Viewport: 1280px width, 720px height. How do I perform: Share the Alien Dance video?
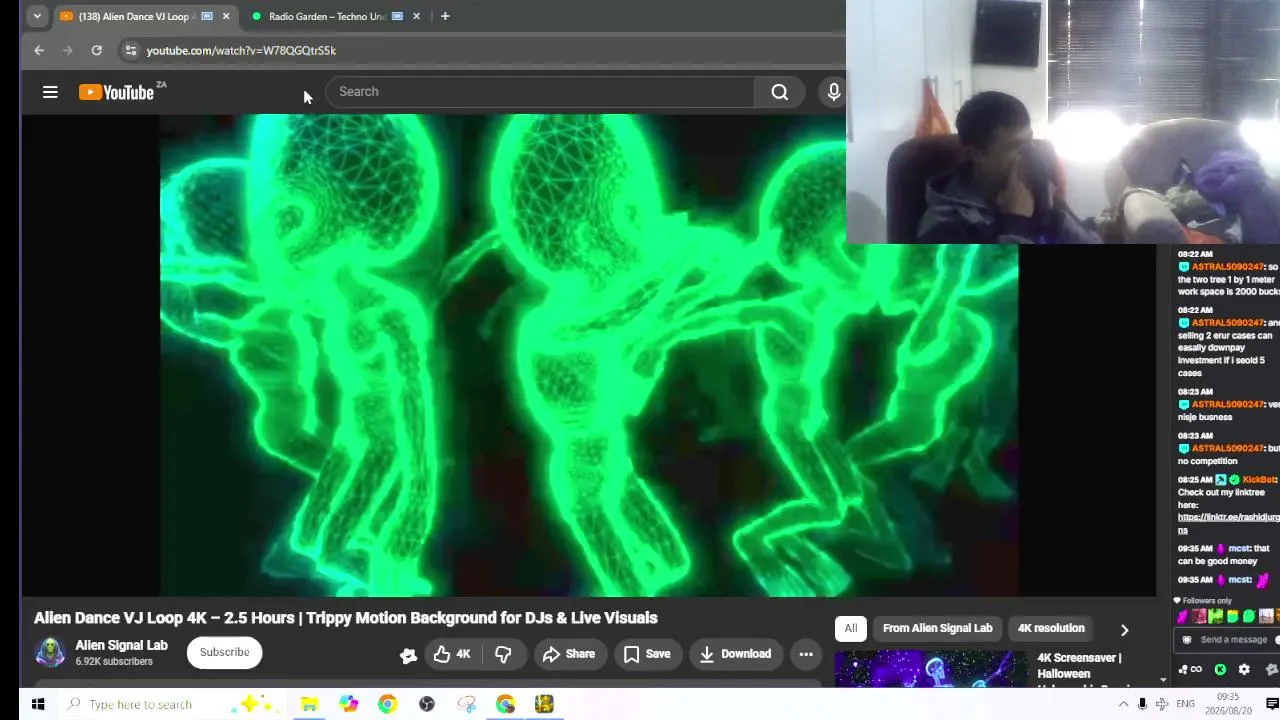pos(569,654)
